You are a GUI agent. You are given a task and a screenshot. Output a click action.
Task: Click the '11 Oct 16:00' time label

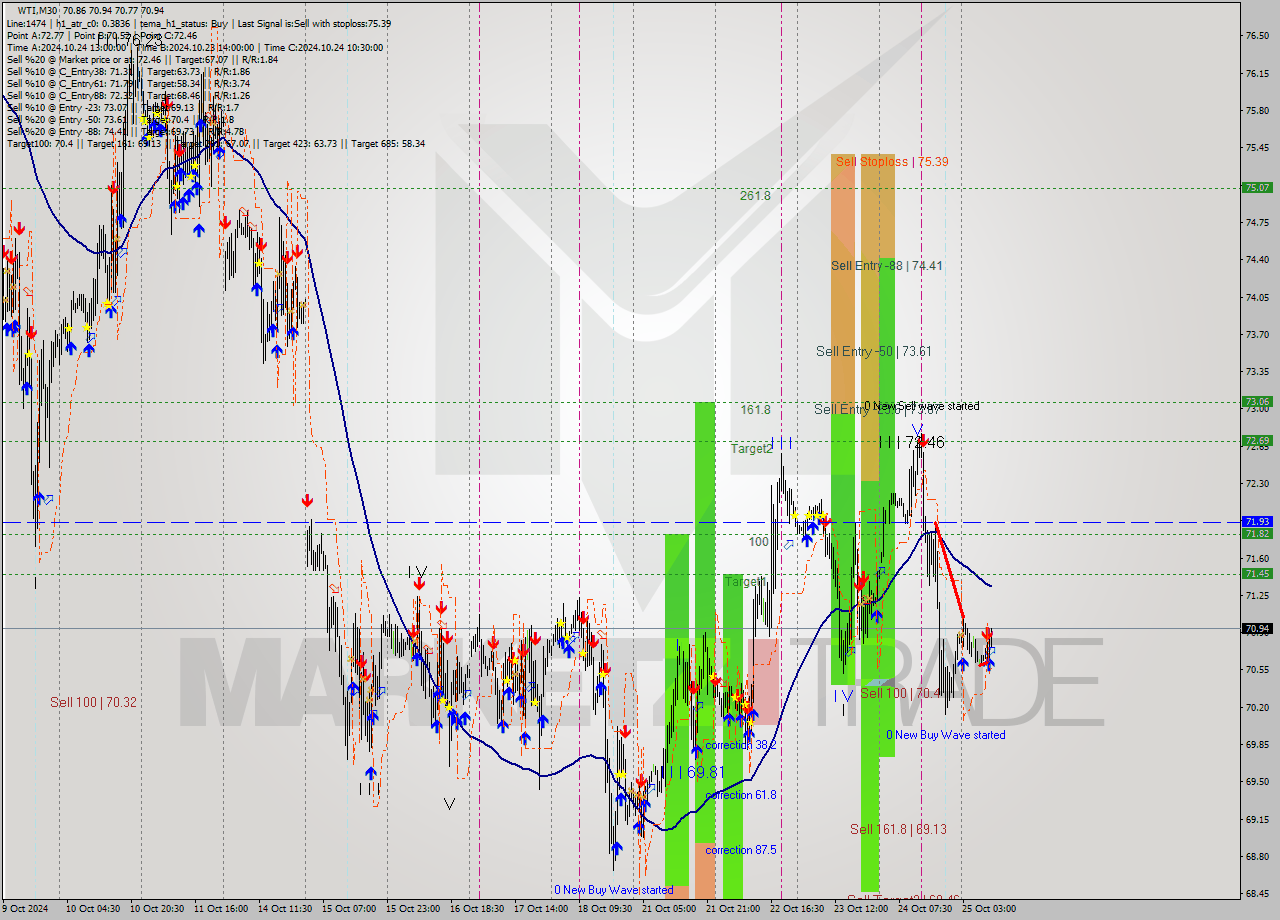[221, 909]
